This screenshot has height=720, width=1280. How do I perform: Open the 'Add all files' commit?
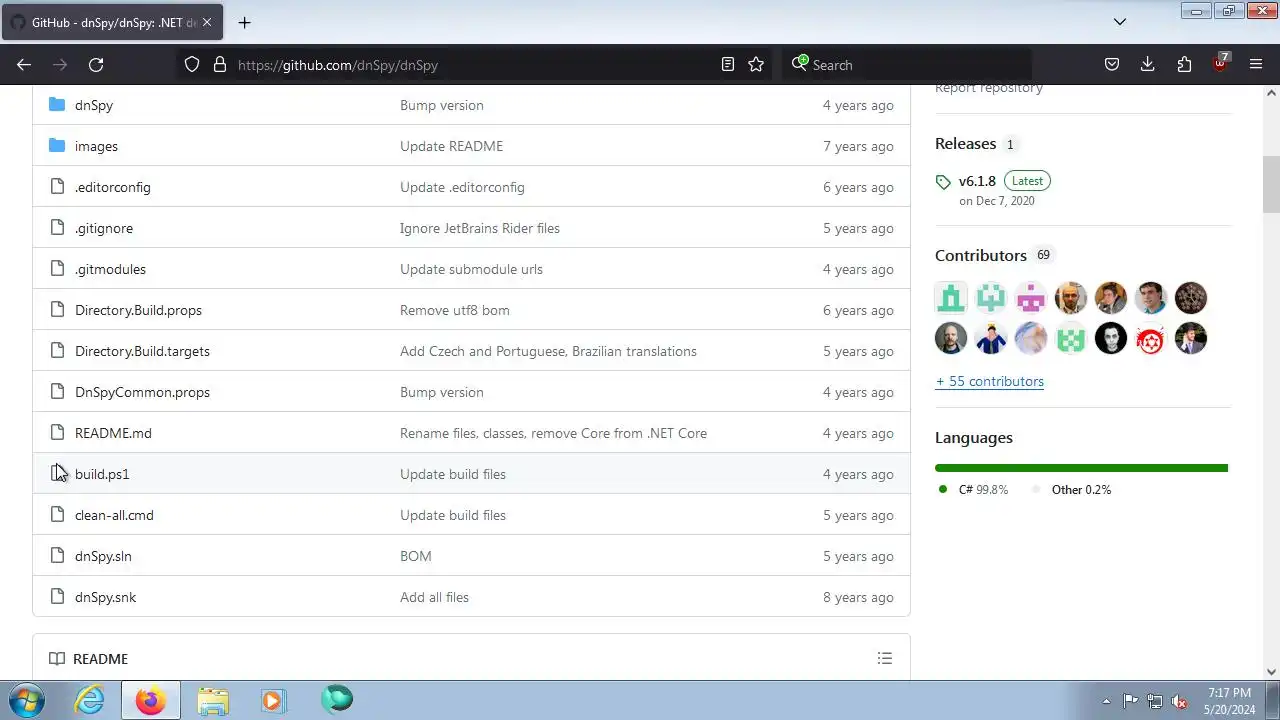(434, 597)
